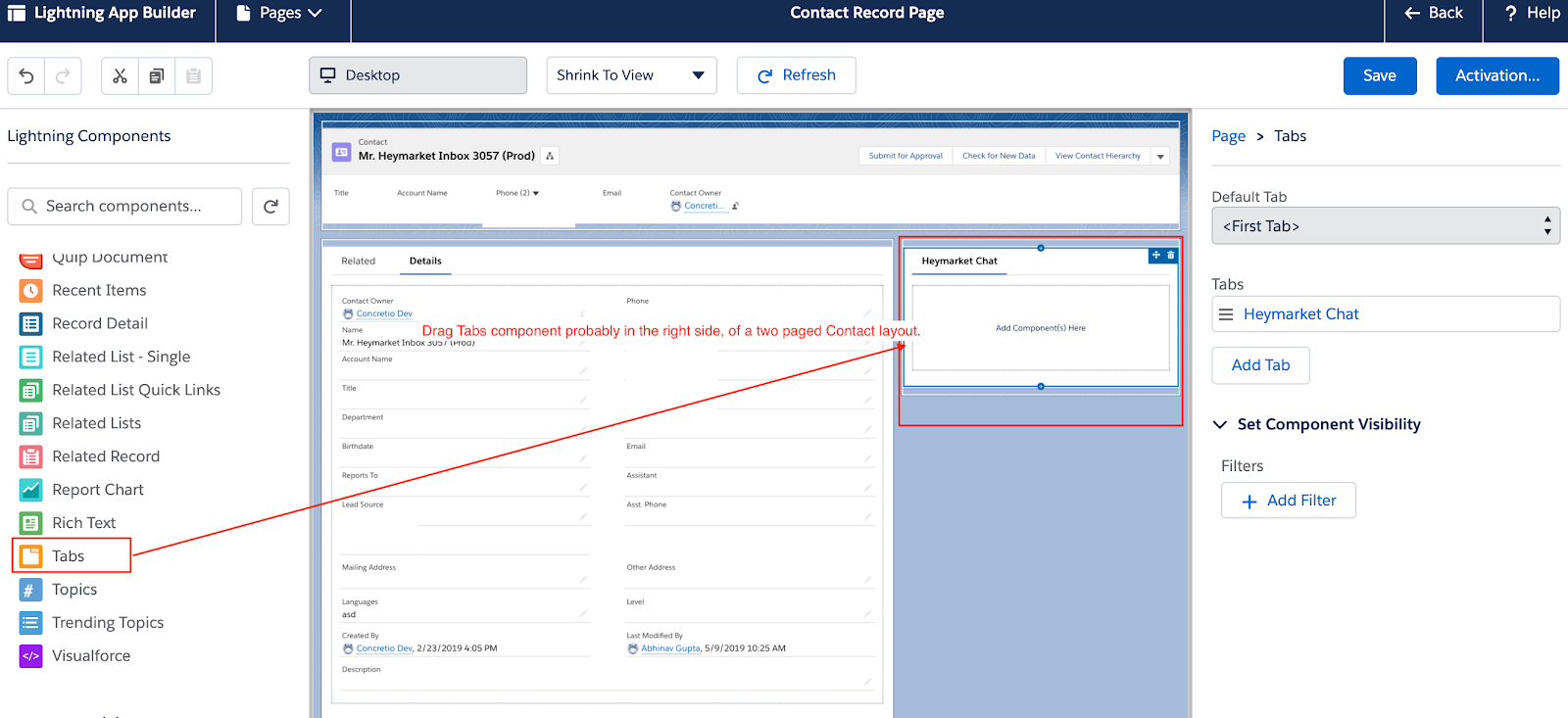Screen dimensions: 1568x718
Task: Click the Report Chart component label
Action: 98,490
